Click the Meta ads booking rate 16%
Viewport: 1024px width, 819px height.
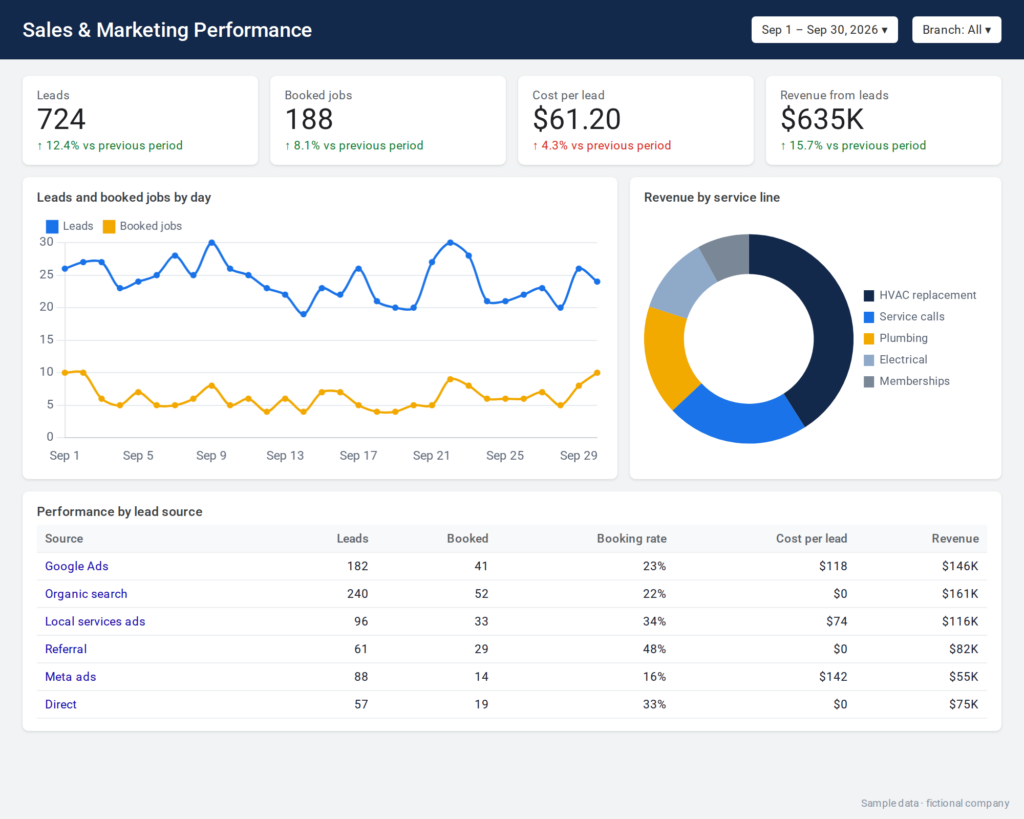[654, 677]
